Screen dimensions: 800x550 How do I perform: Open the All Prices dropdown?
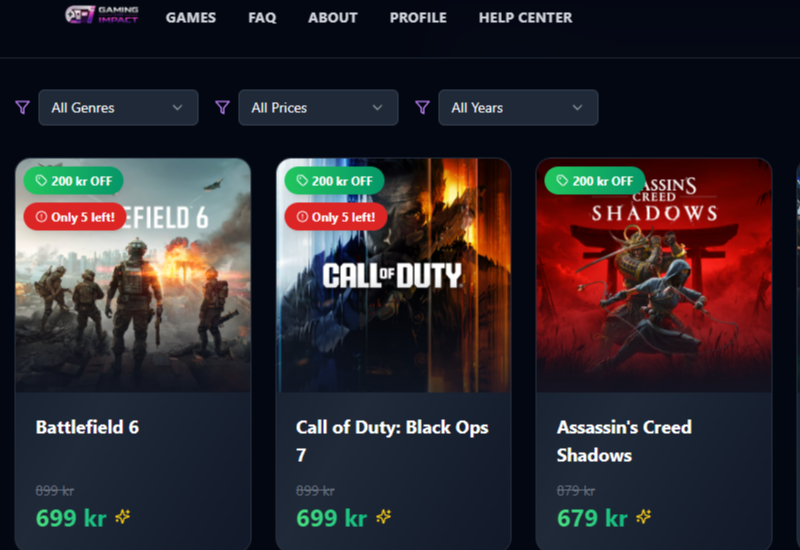(318, 108)
